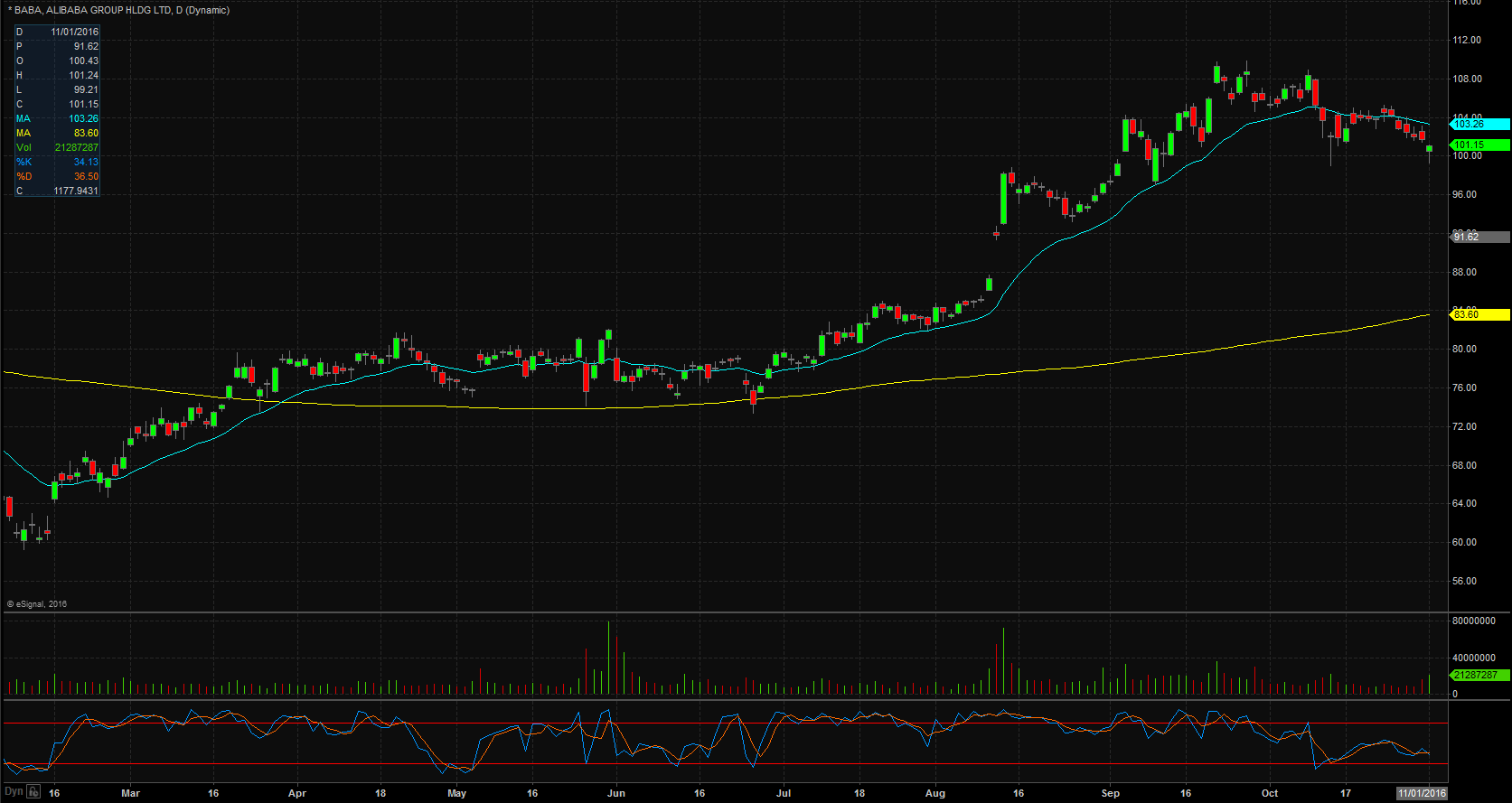Click the Sep label on the time axis
The width and height of the screenshot is (1512, 803).
pos(1111,793)
